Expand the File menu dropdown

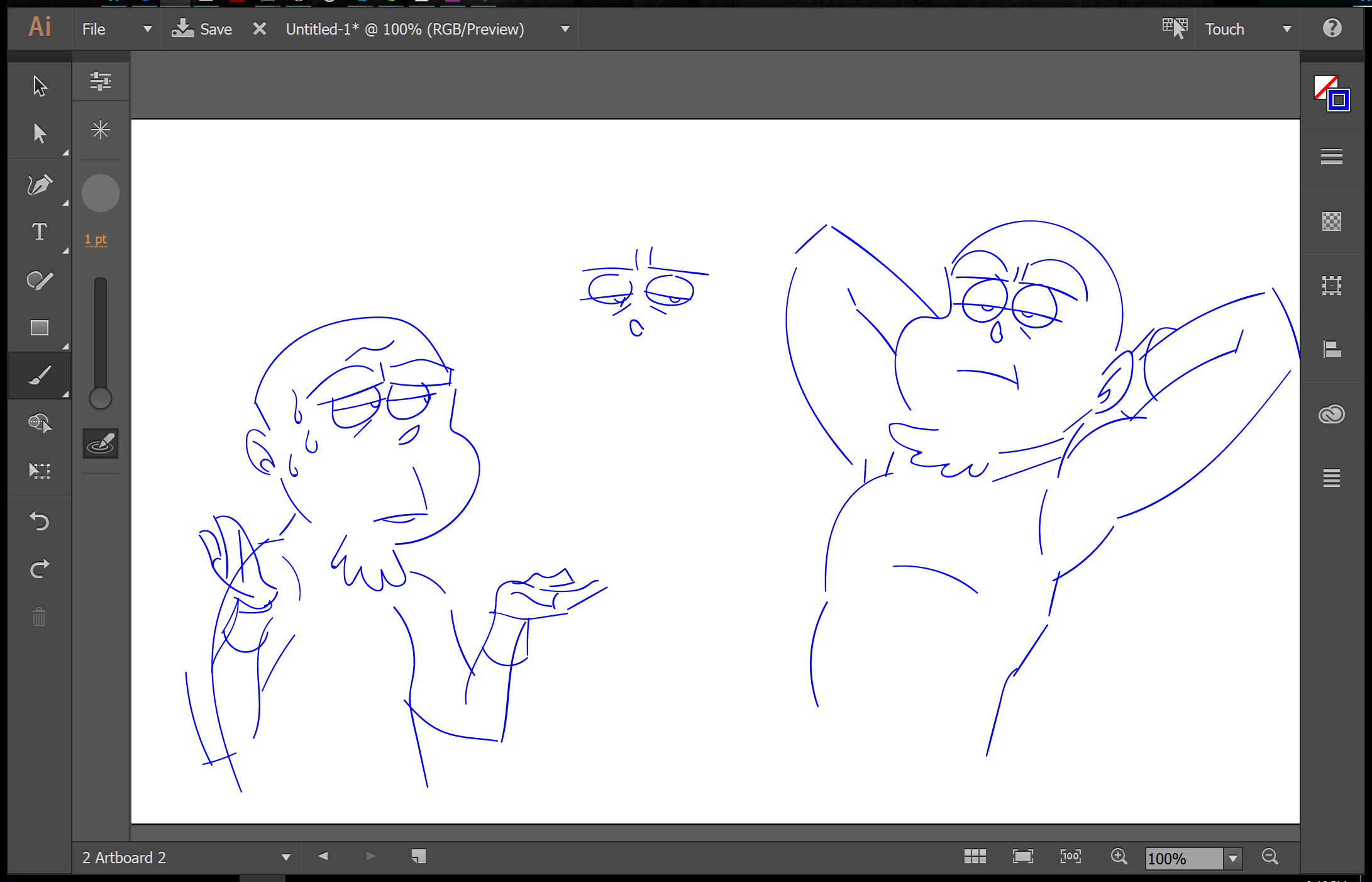[147, 29]
